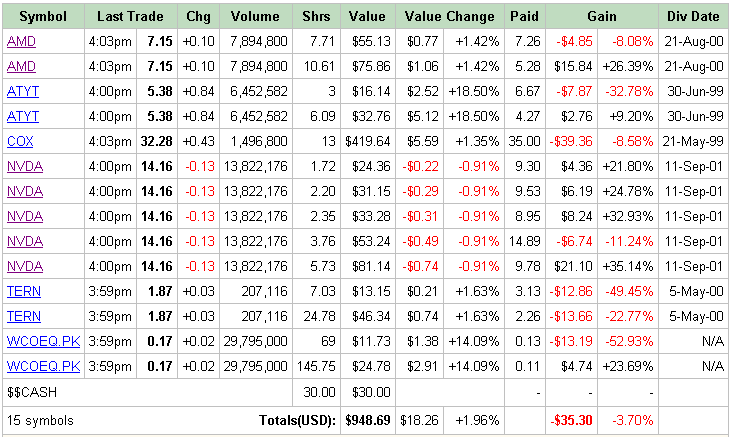
Task: Click the +35.14% gain percentage
Action: [628, 267]
